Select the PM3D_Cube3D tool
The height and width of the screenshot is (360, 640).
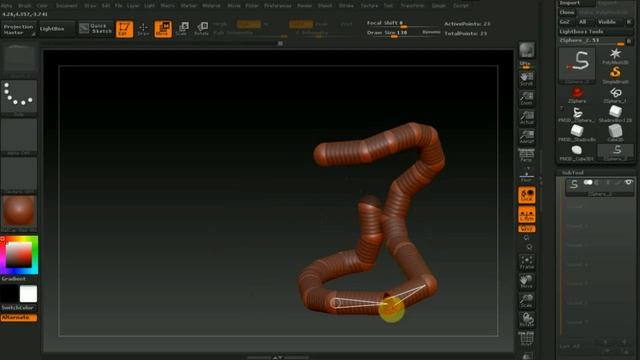pos(577,153)
